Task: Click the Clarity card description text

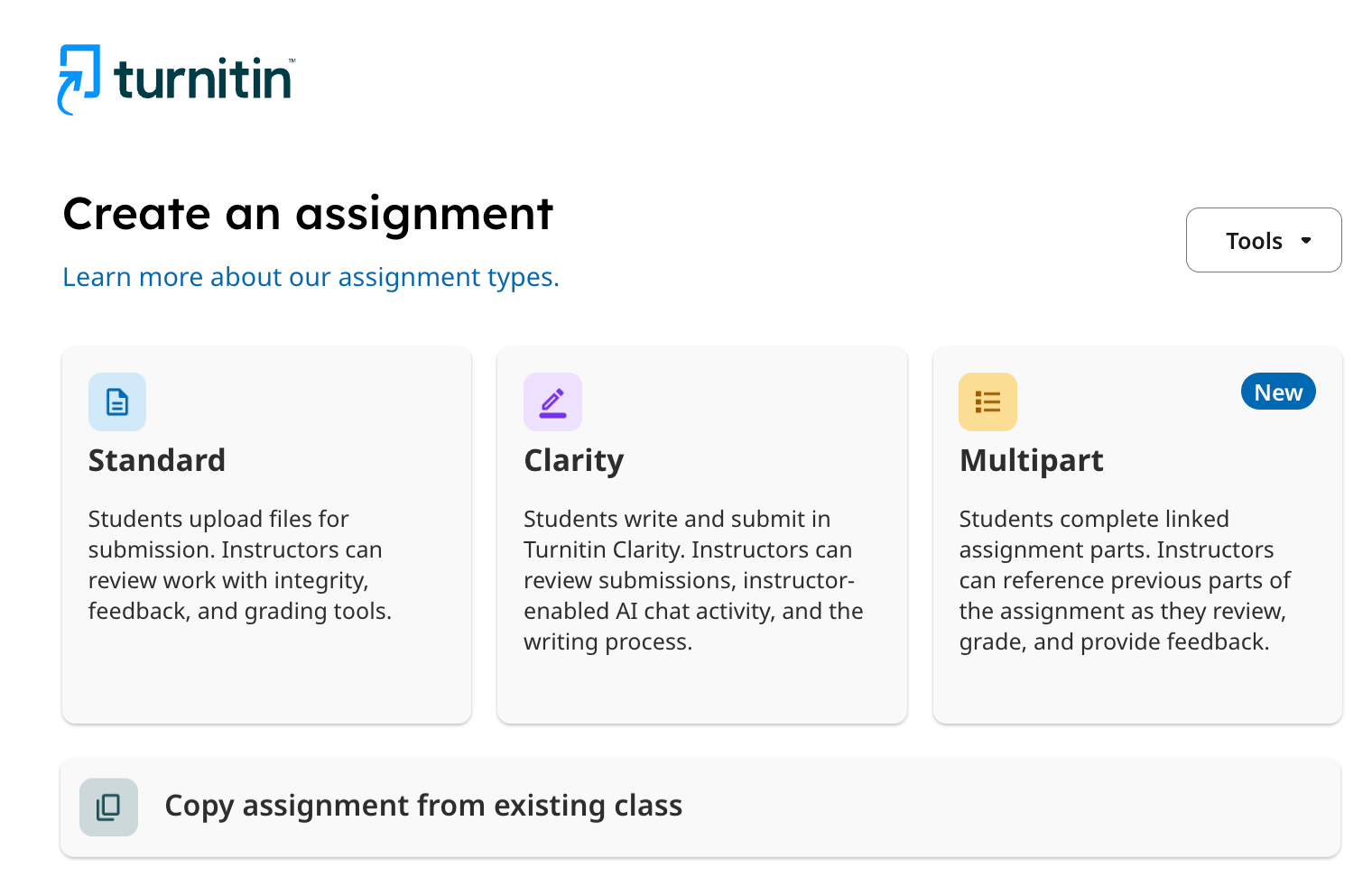Action: pyautogui.click(x=693, y=580)
